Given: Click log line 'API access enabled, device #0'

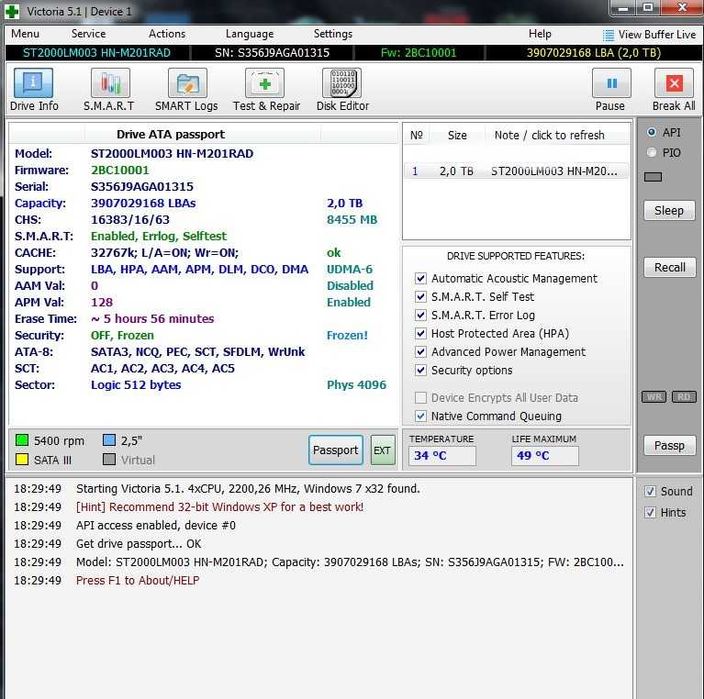Looking at the screenshot, I should click(156, 525).
